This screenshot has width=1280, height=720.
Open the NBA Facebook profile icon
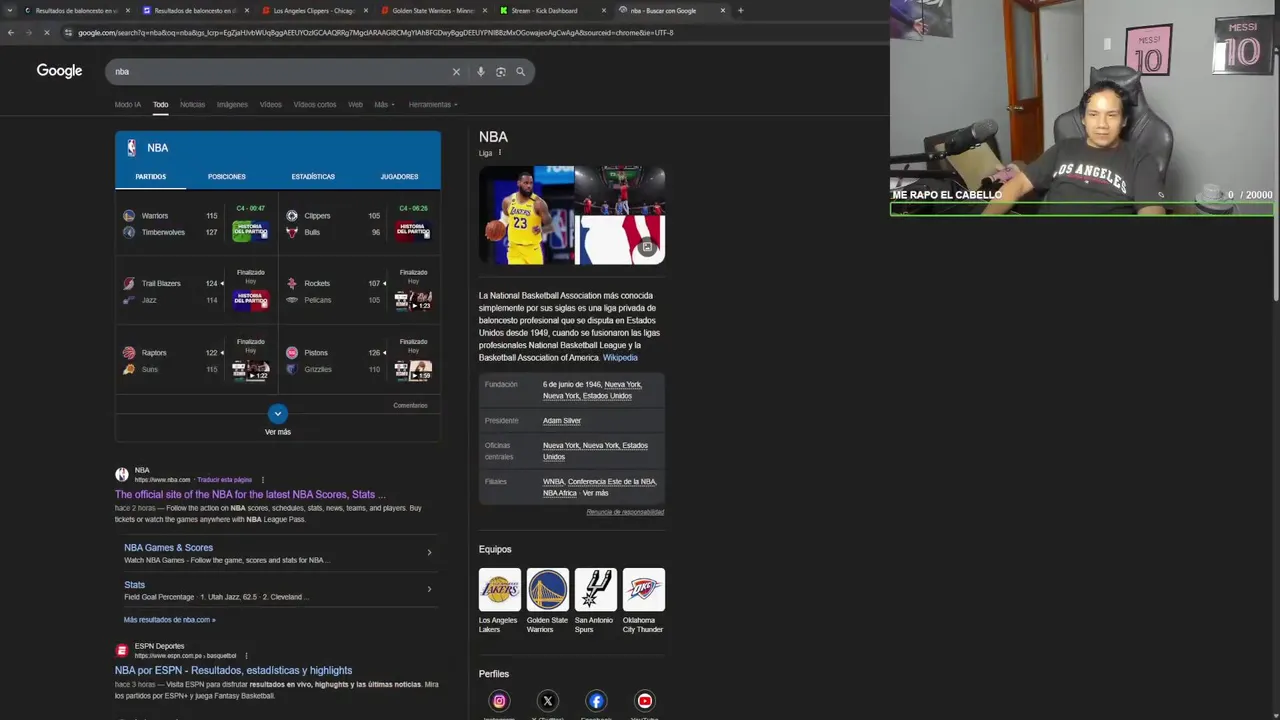[596, 701]
